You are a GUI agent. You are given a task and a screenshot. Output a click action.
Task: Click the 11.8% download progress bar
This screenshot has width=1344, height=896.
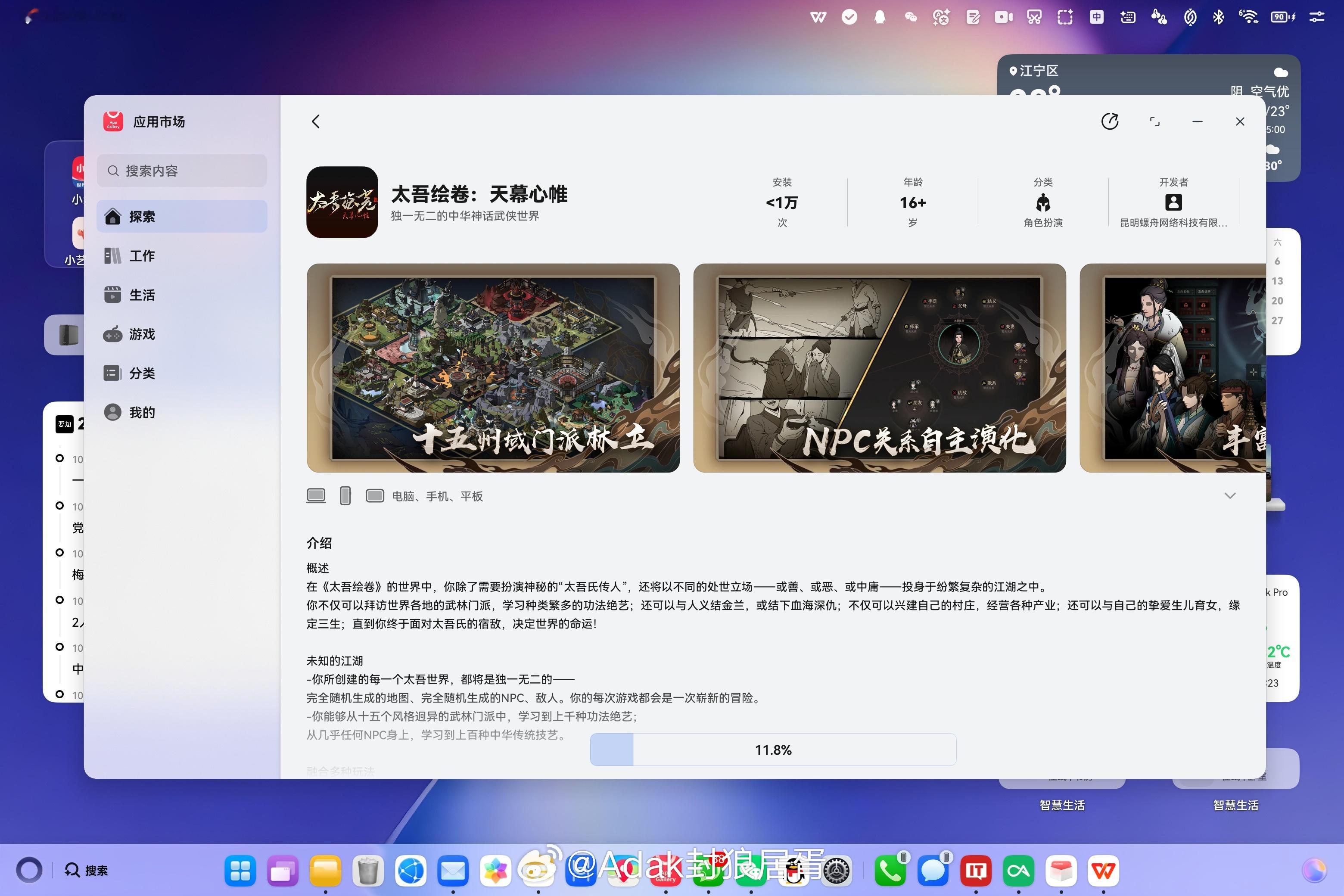(x=772, y=749)
